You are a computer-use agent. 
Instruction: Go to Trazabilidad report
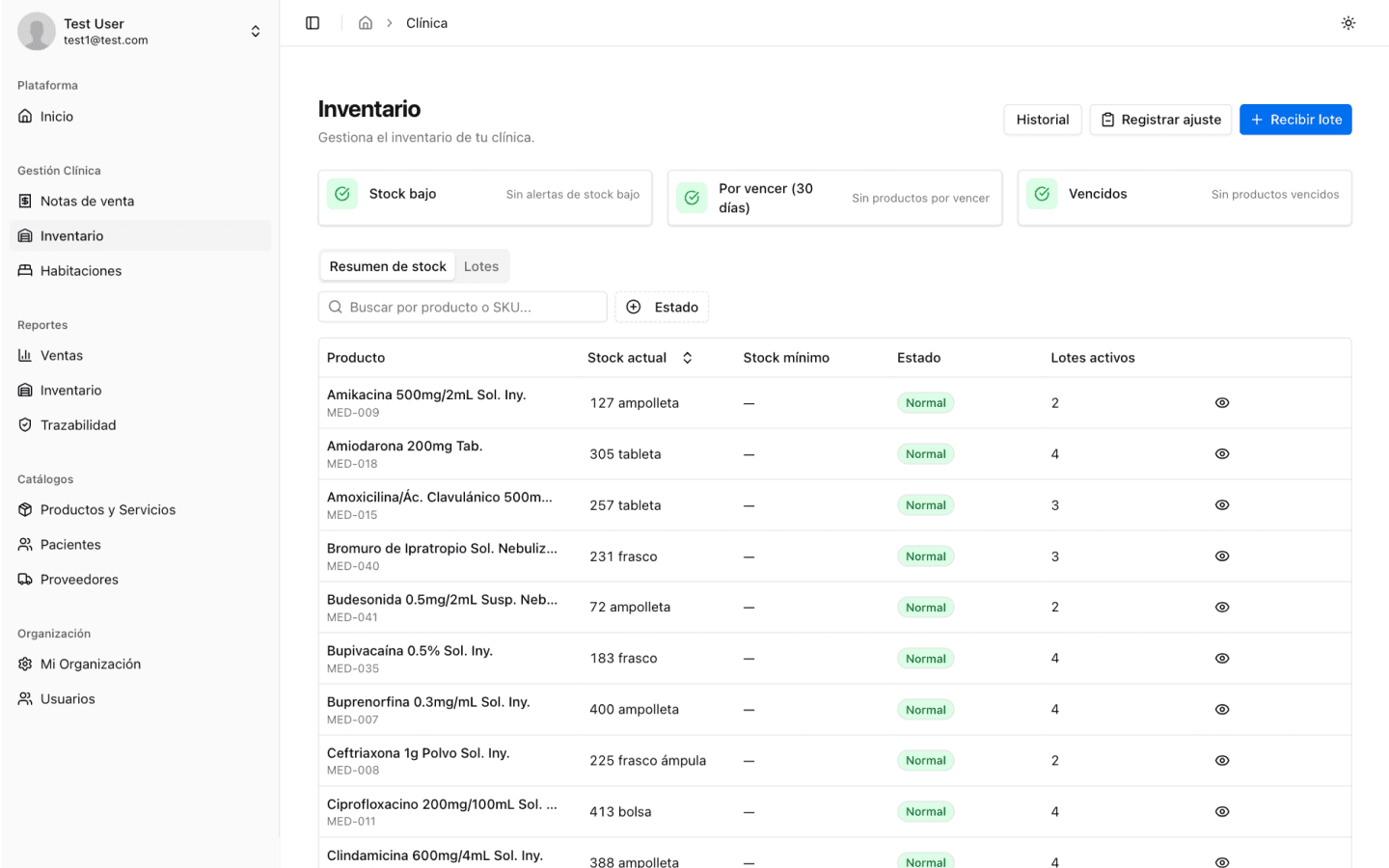(78, 425)
